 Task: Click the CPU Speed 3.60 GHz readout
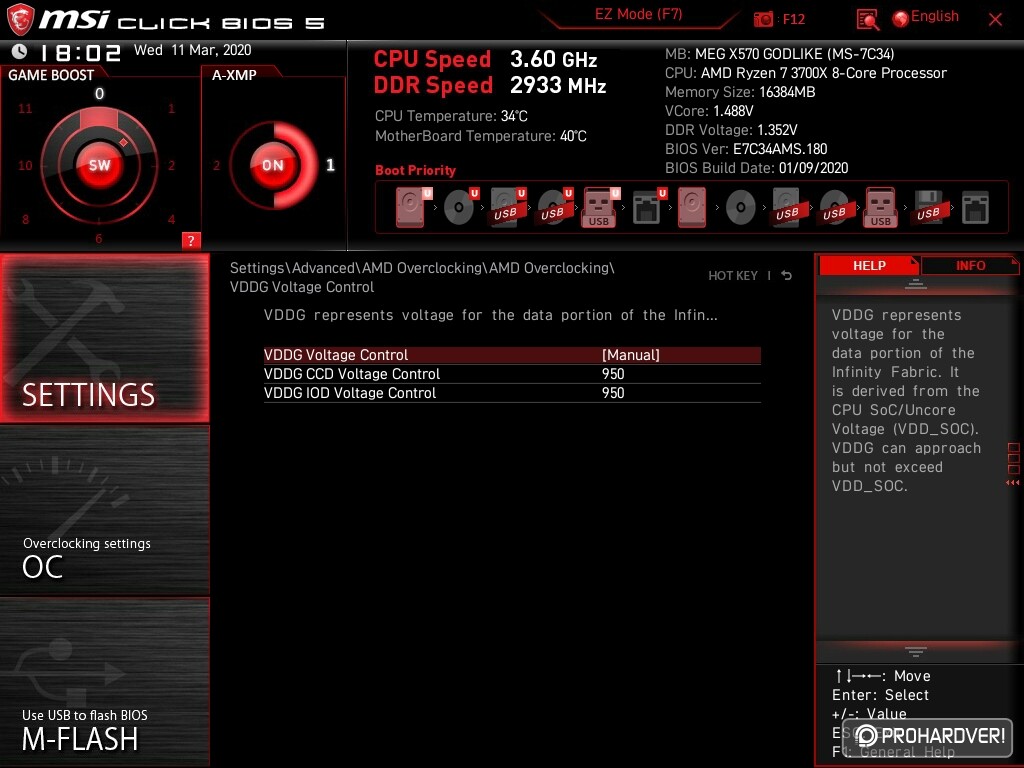(485, 59)
